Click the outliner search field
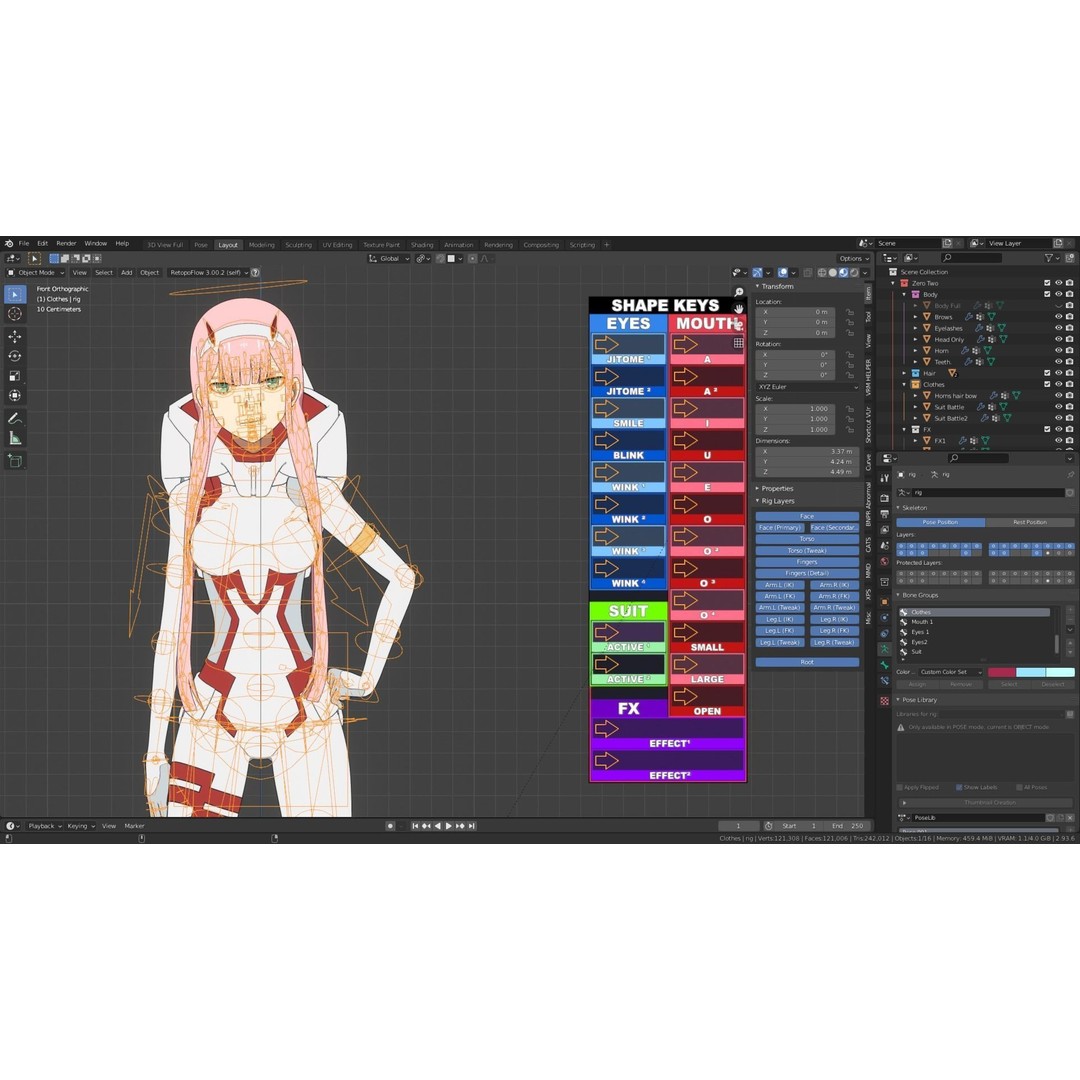 tap(972, 258)
